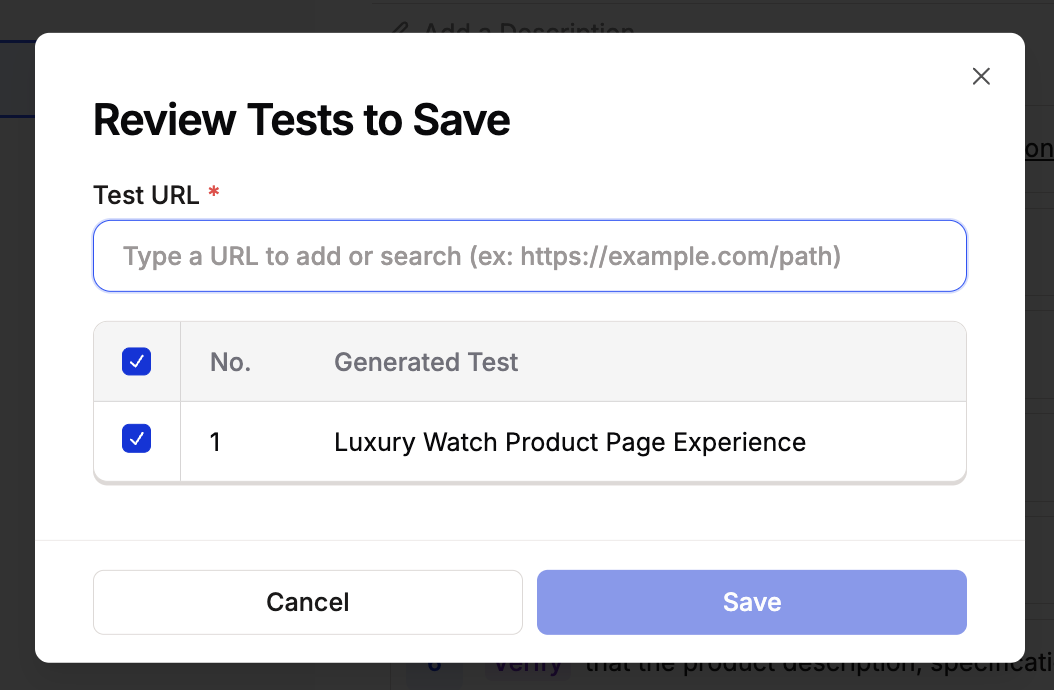Click the underlined link at right edge
This screenshot has height=690, width=1054.
1039,149
